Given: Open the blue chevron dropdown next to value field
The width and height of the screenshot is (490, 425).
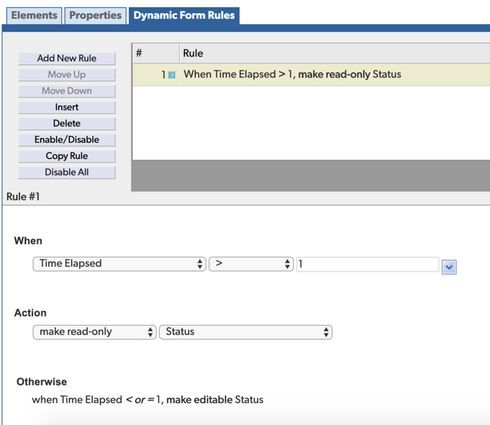Looking at the screenshot, I should click(449, 267).
